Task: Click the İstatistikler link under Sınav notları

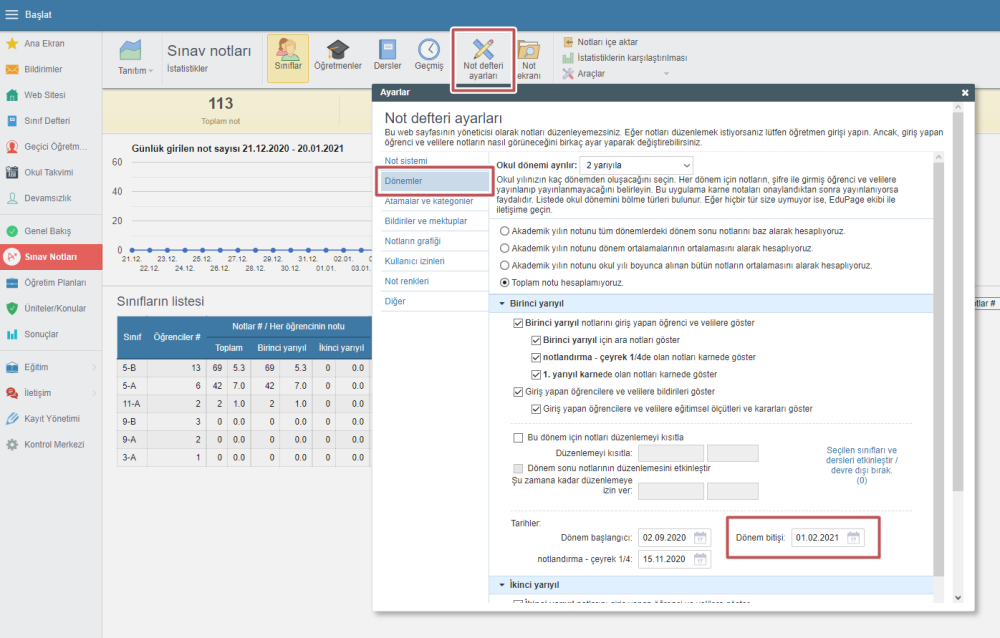Action: click(x=187, y=68)
